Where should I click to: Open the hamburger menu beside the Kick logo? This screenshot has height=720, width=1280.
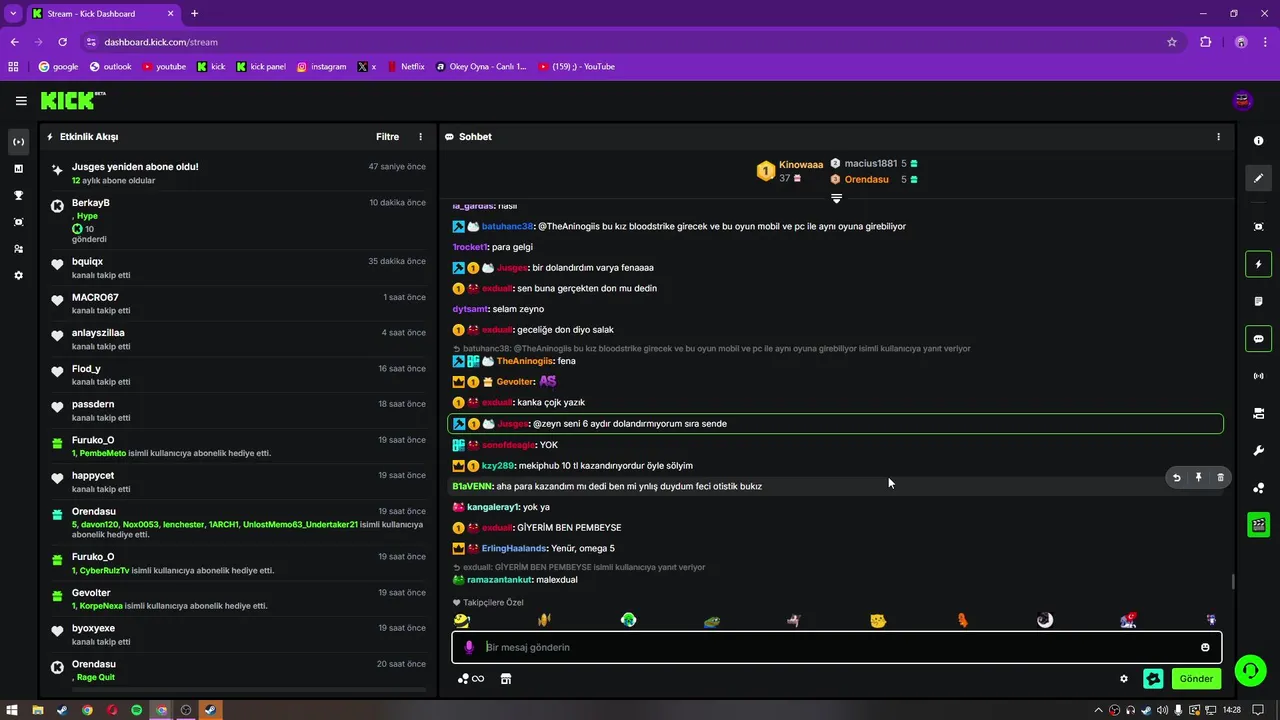tap(21, 101)
